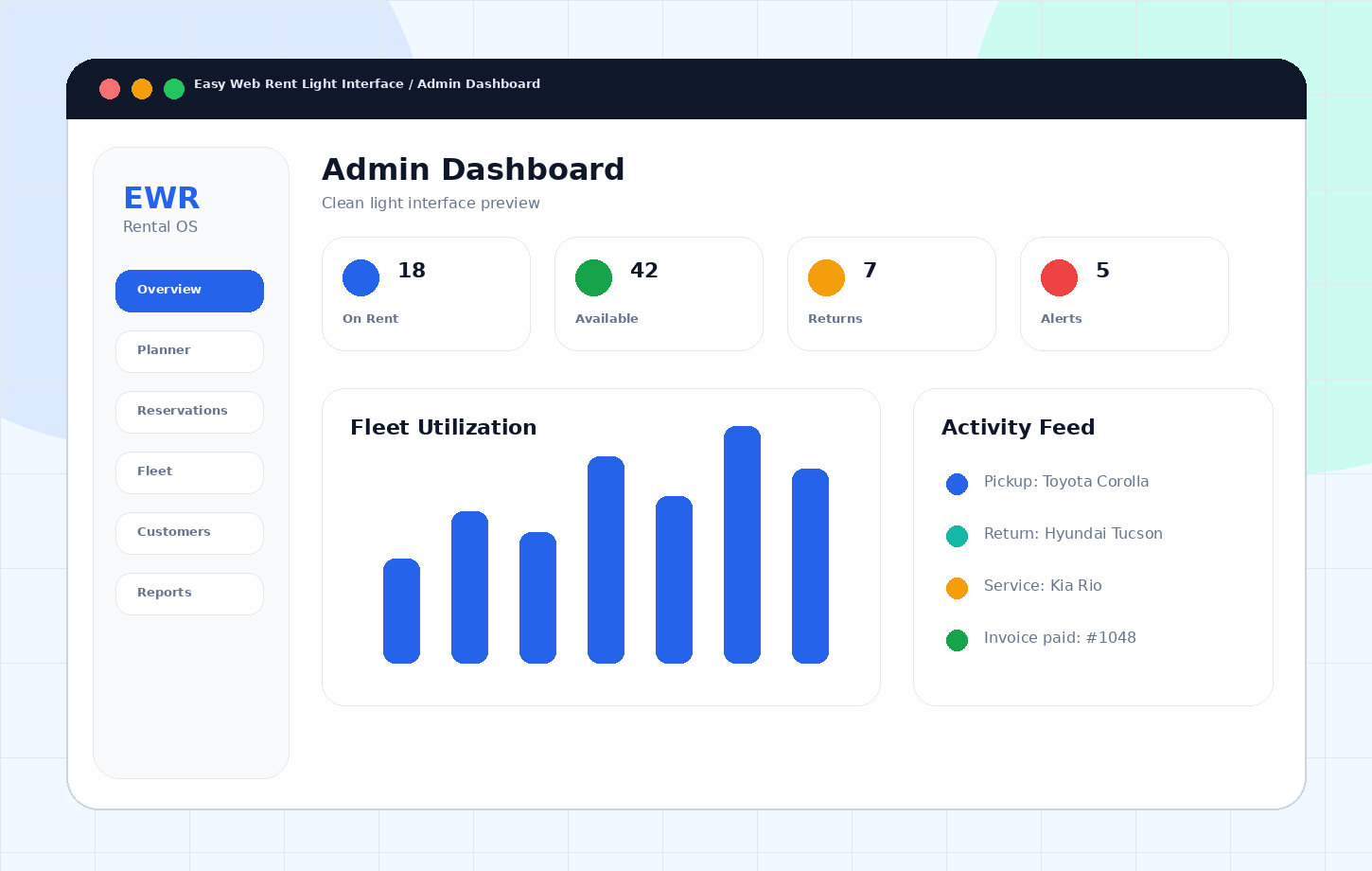Select the Available card label
The image size is (1372, 871).
click(607, 319)
